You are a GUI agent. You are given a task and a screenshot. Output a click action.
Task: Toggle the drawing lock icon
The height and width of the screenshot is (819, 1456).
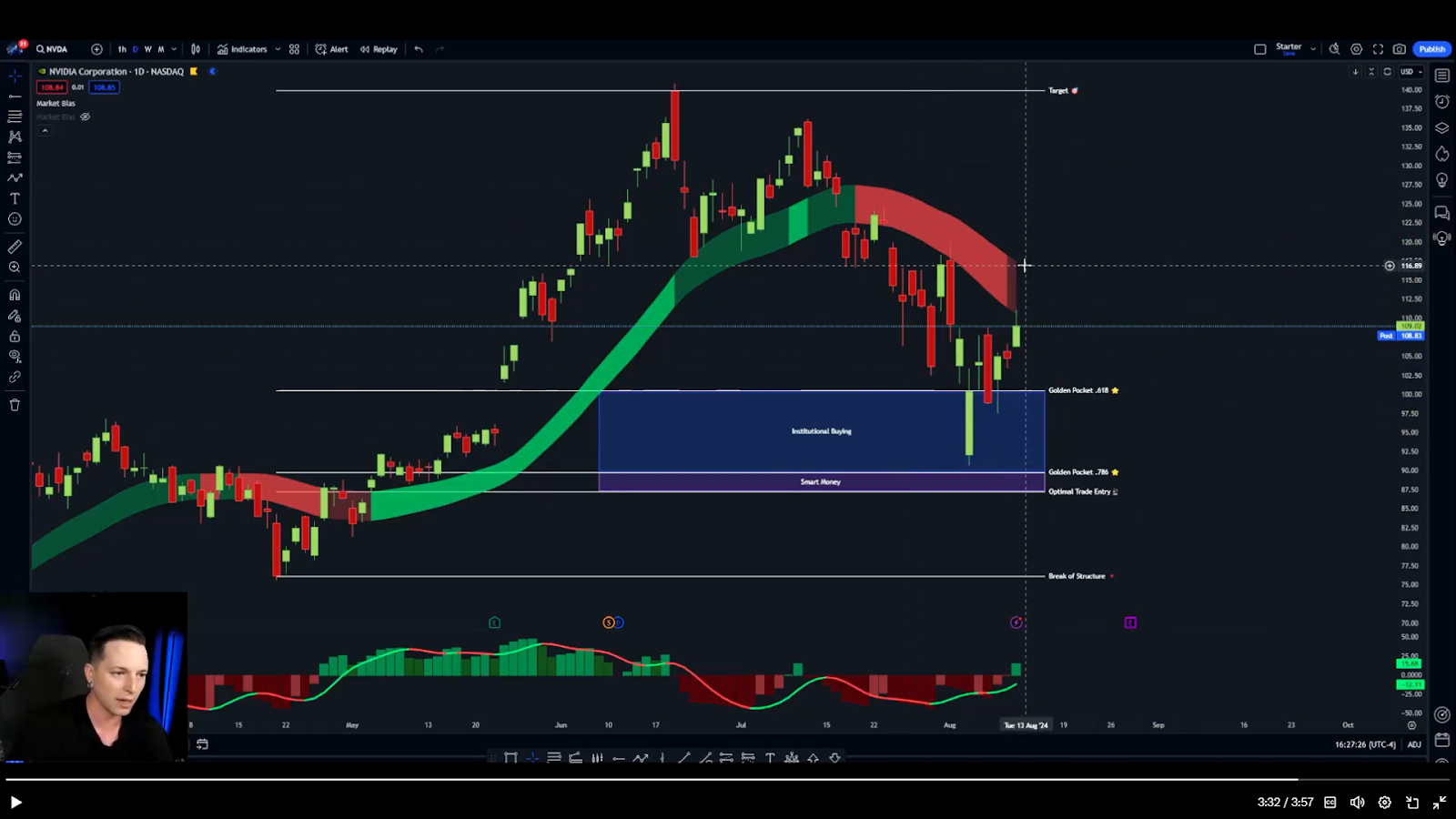point(15,336)
